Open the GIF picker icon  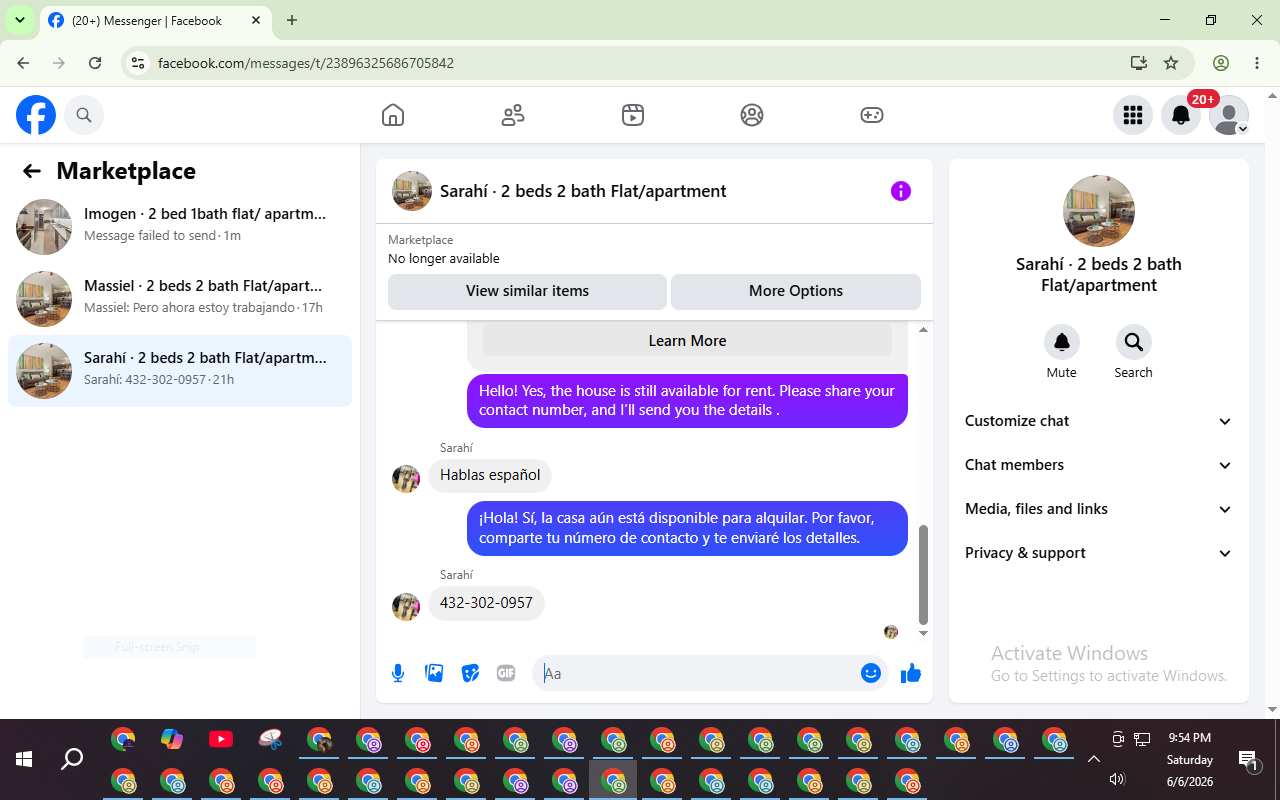tap(506, 673)
